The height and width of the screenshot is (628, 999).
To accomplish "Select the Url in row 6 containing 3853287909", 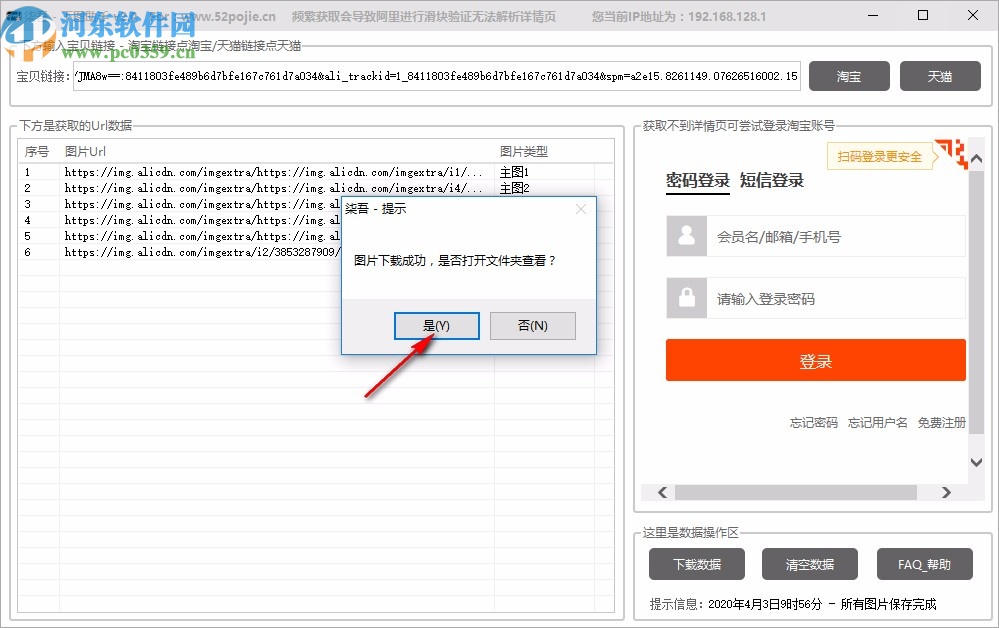I will click(x=202, y=252).
